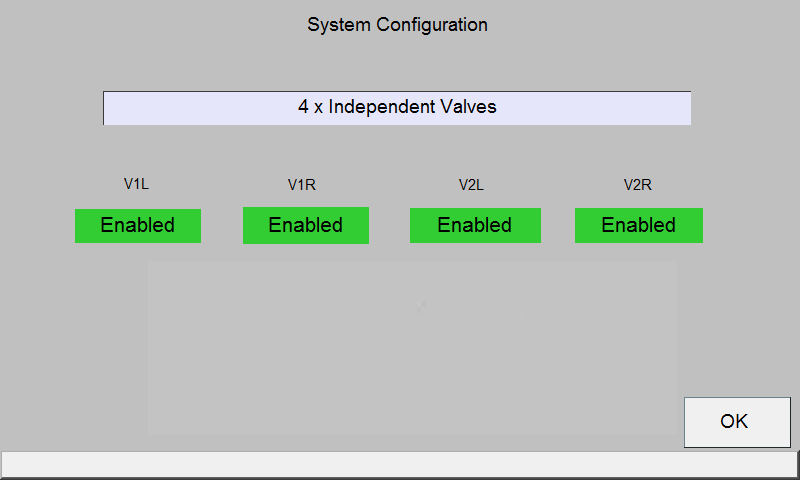Click the number 4 in configuration field

303,107
